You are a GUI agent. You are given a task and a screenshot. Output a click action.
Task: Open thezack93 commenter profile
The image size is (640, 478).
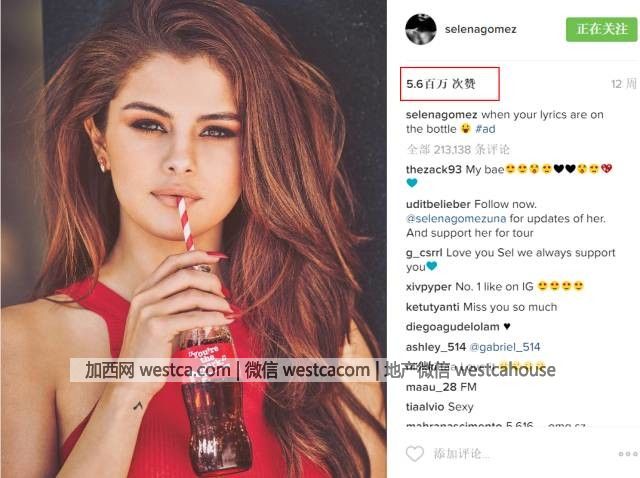pos(433,169)
